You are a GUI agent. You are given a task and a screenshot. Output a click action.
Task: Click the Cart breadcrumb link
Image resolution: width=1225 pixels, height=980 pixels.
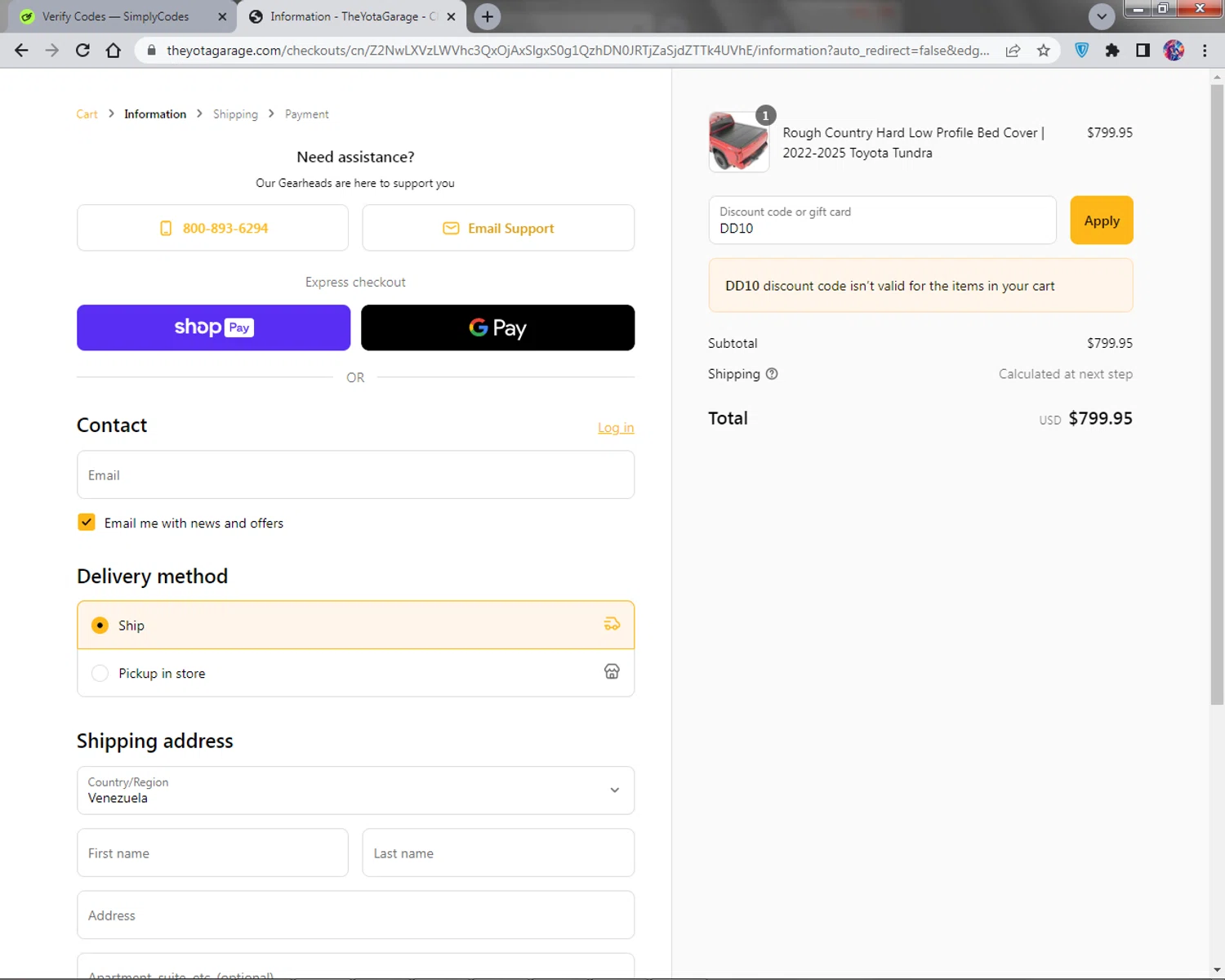click(x=87, y=114)
